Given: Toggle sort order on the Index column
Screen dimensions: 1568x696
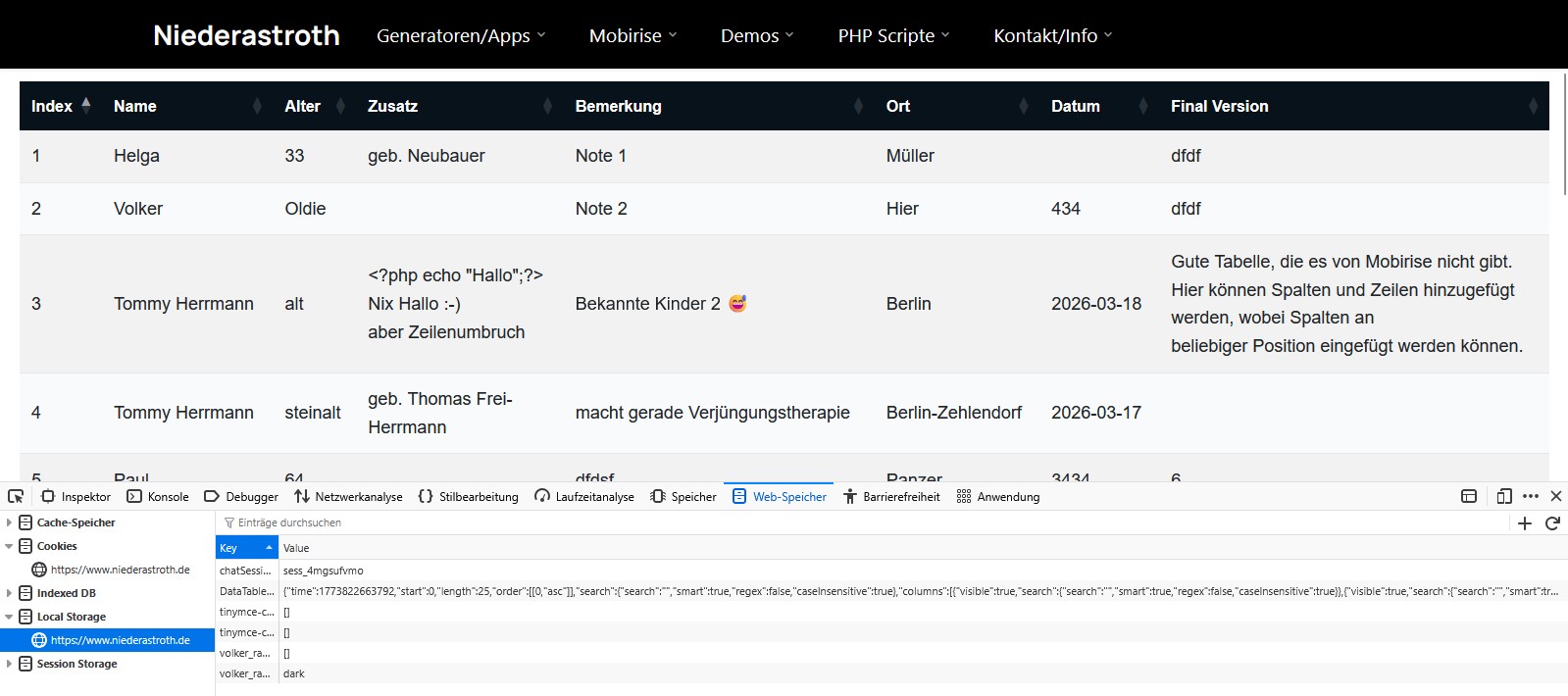Looking at the screenshot, I should pos(86,106).
